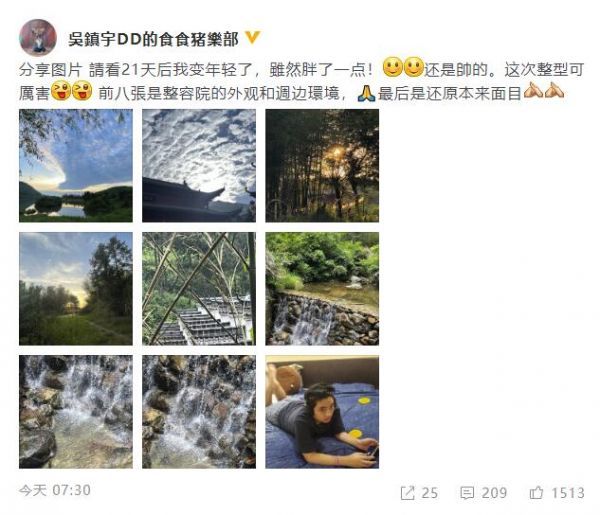Click the repost count 25
600x515 pixels.
(x=429, y=492)
